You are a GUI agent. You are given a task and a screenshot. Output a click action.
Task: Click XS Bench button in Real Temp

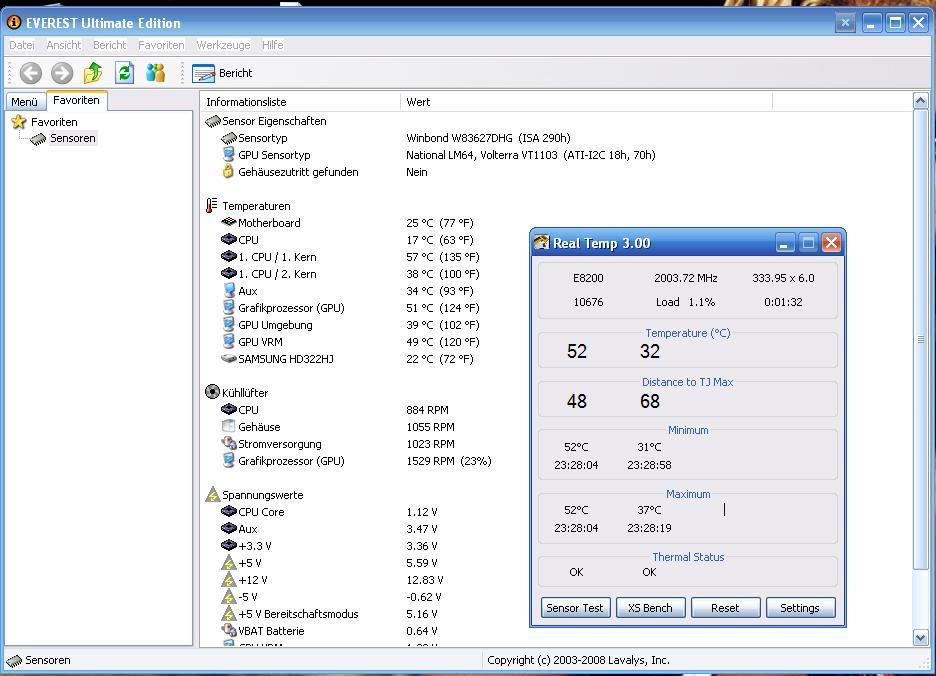[x=650, y=608]
